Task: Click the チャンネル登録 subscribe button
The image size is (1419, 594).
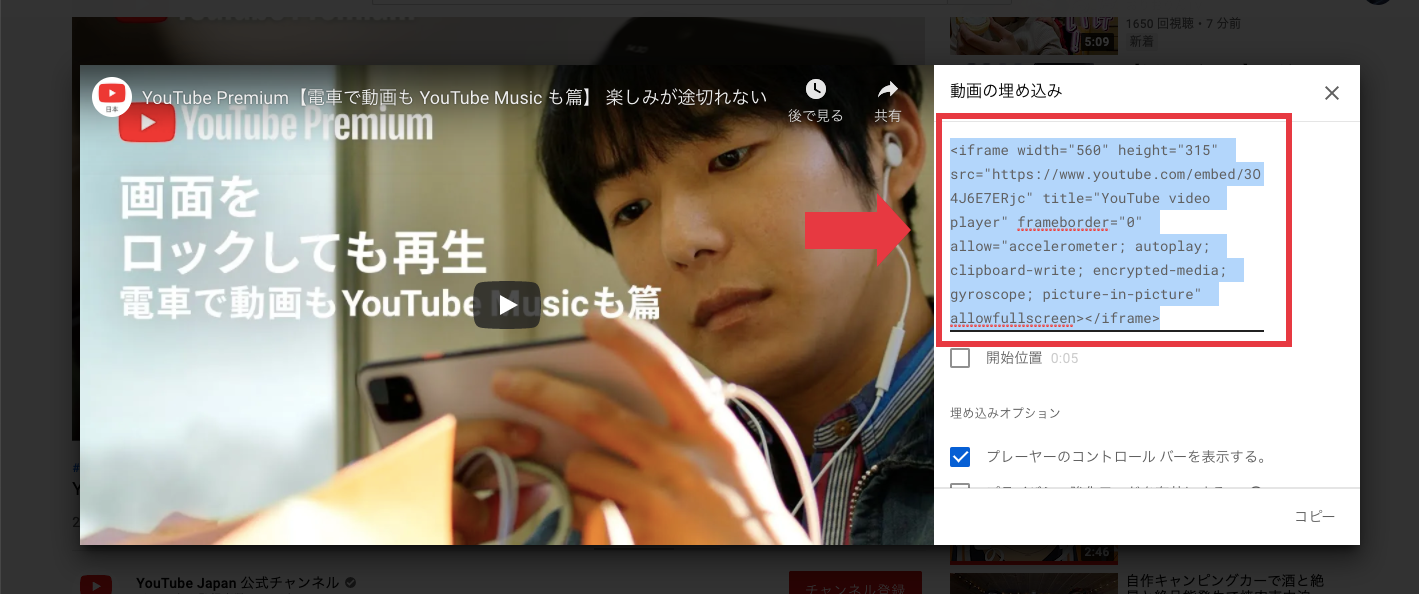Action: click(853, 584)
